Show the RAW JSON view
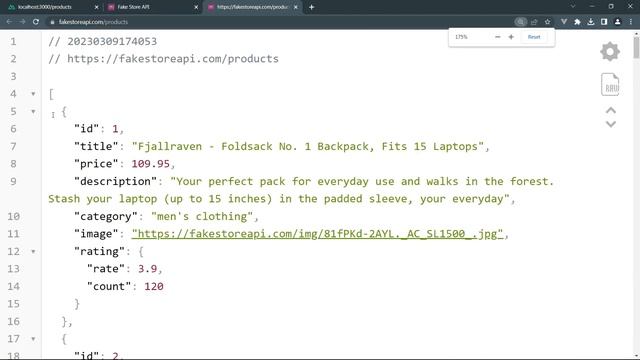 point(610,84)
